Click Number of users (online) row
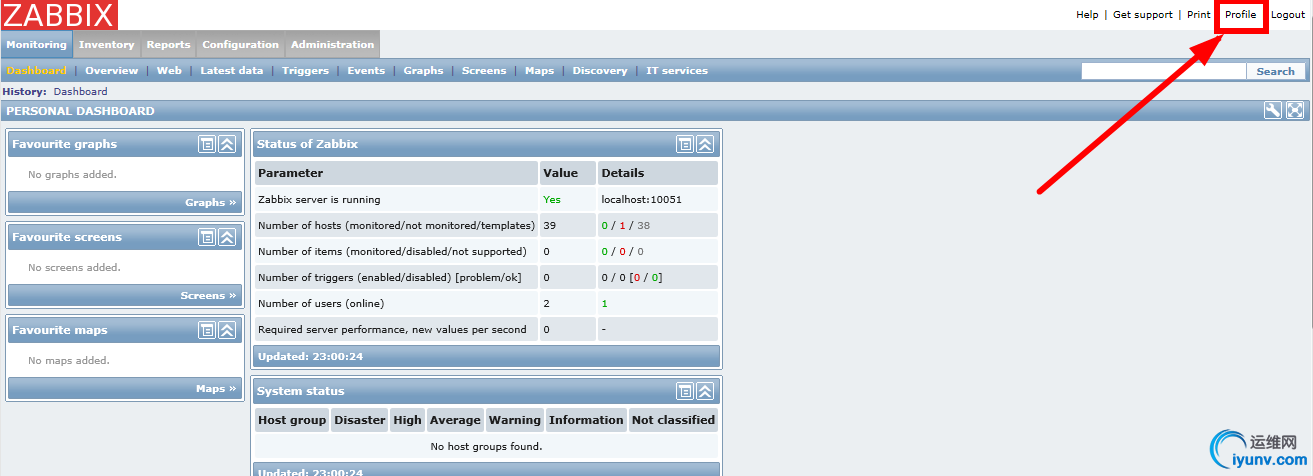Screen dimensions: 1313x476 (x=486, y=303)
